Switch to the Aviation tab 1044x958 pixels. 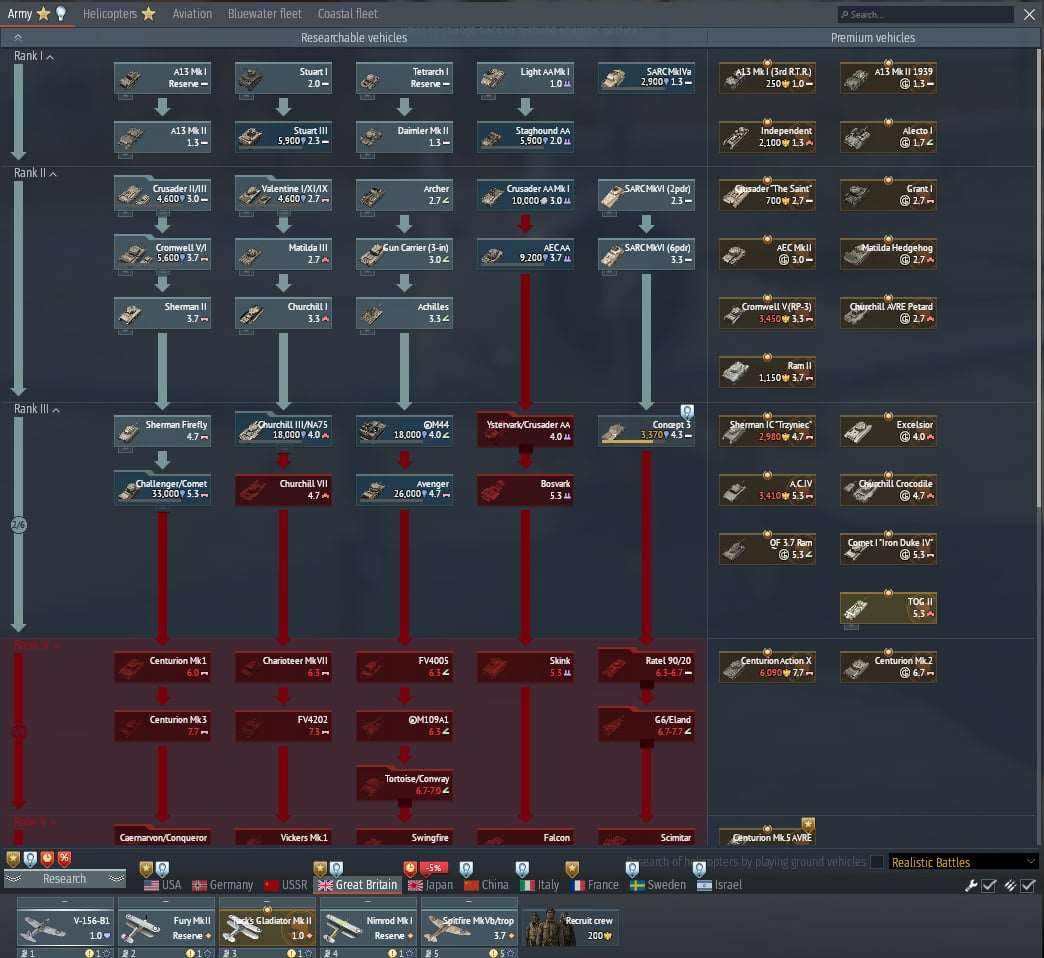tap(192, 13)
